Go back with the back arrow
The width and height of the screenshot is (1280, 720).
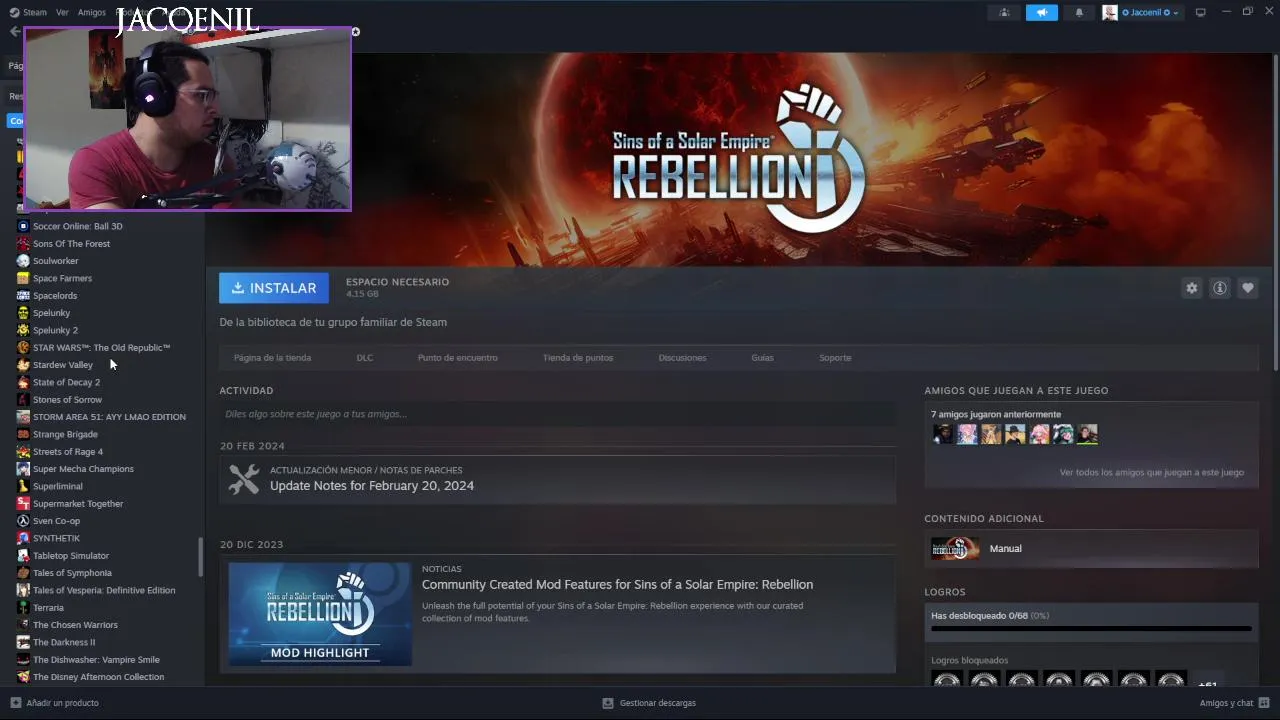[x=14, y=32]
